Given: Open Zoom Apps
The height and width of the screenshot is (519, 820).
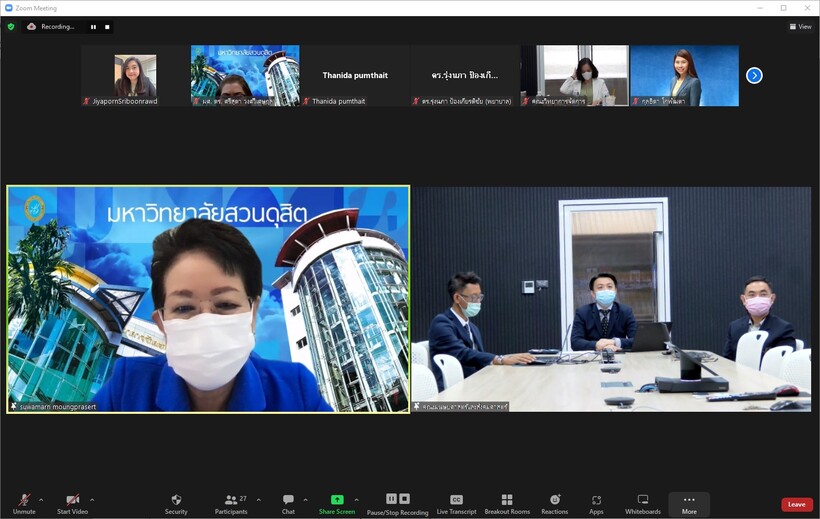Looking at the screenshot, I should (x=596, y=504).
